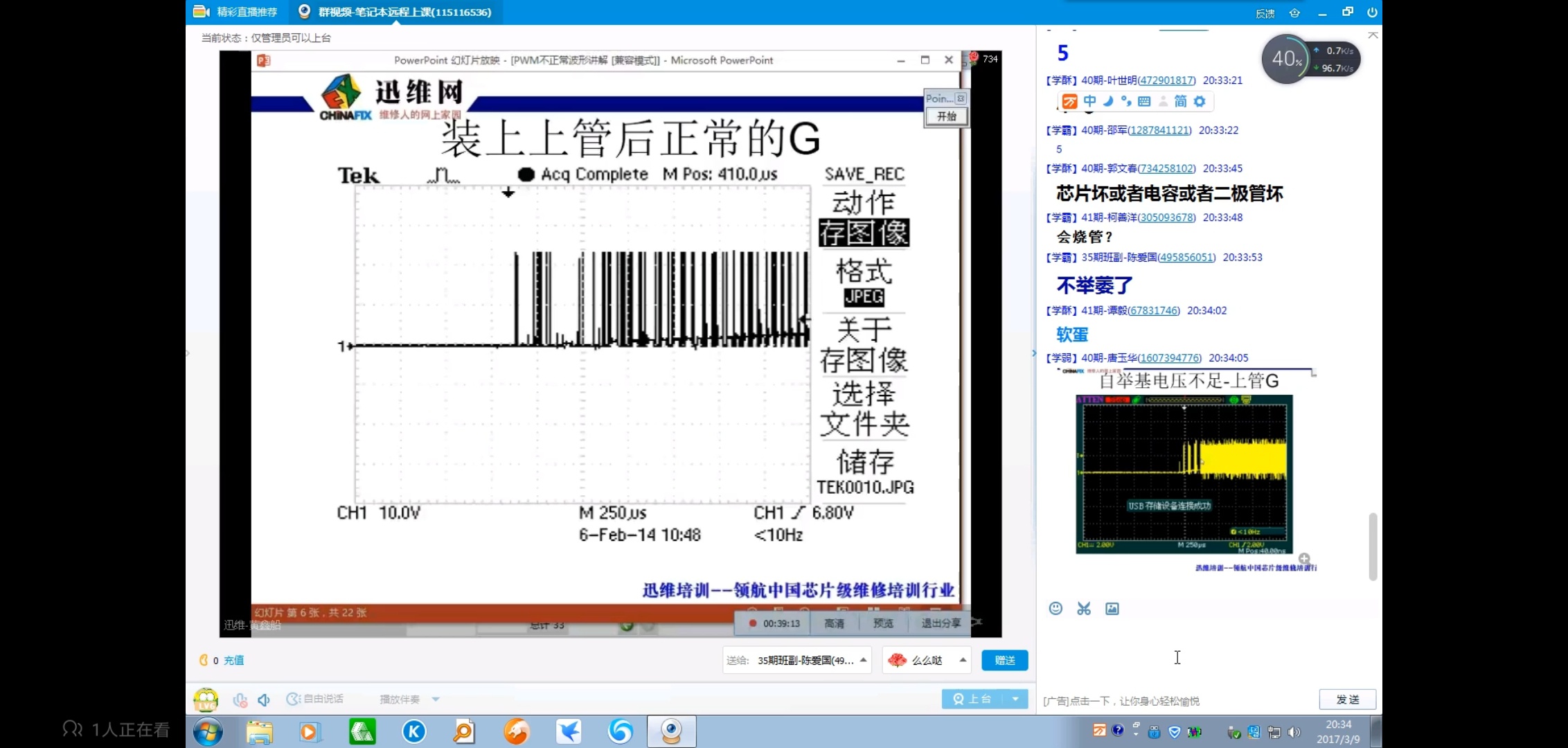The width and height of the screenshot is (1568, 748).
Task: Open the Kugou K icon in taskbar
Action: coord(414,731)
